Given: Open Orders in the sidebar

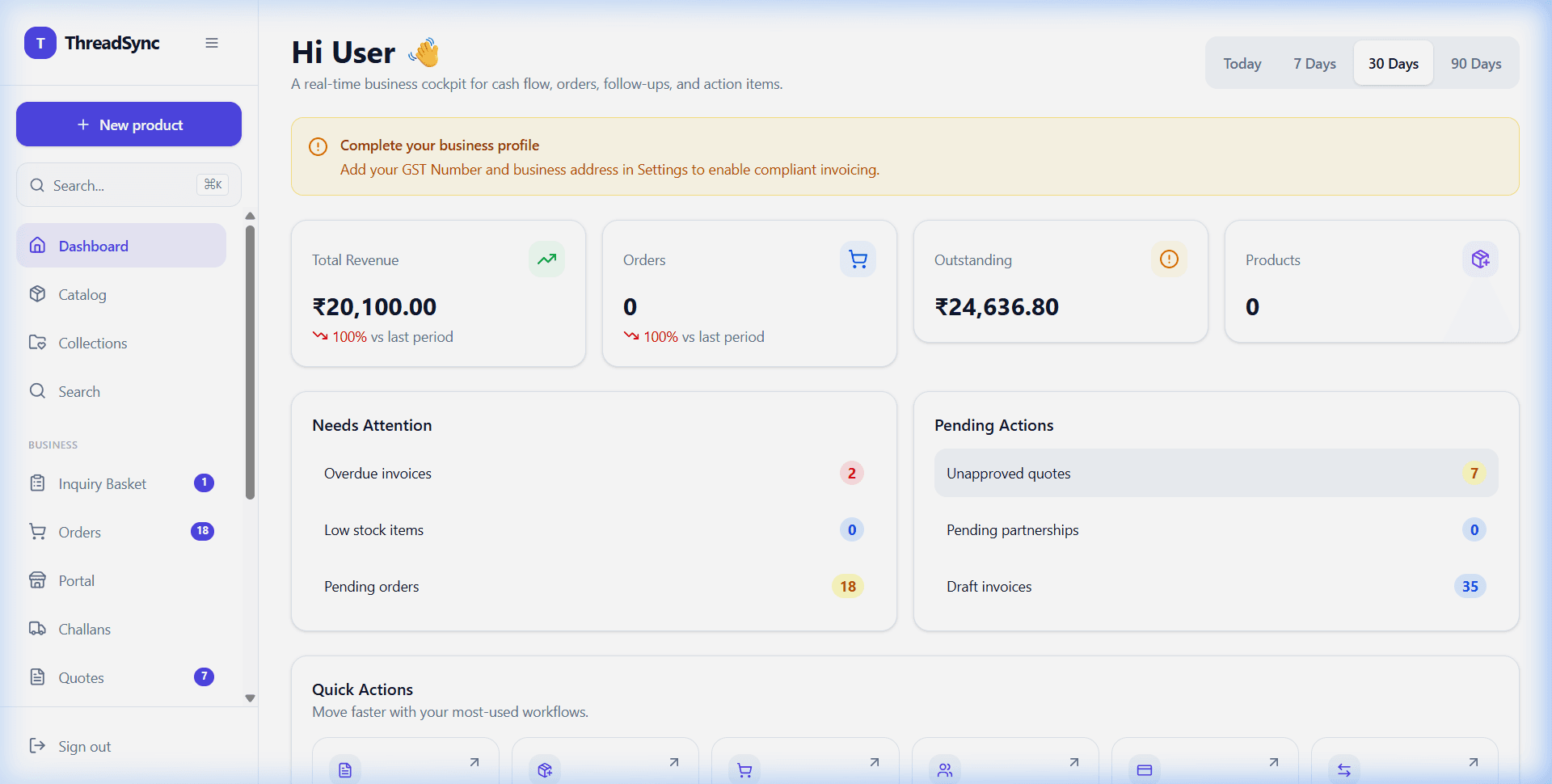Looking at the screenshot, I should click(x=121, y=532).
